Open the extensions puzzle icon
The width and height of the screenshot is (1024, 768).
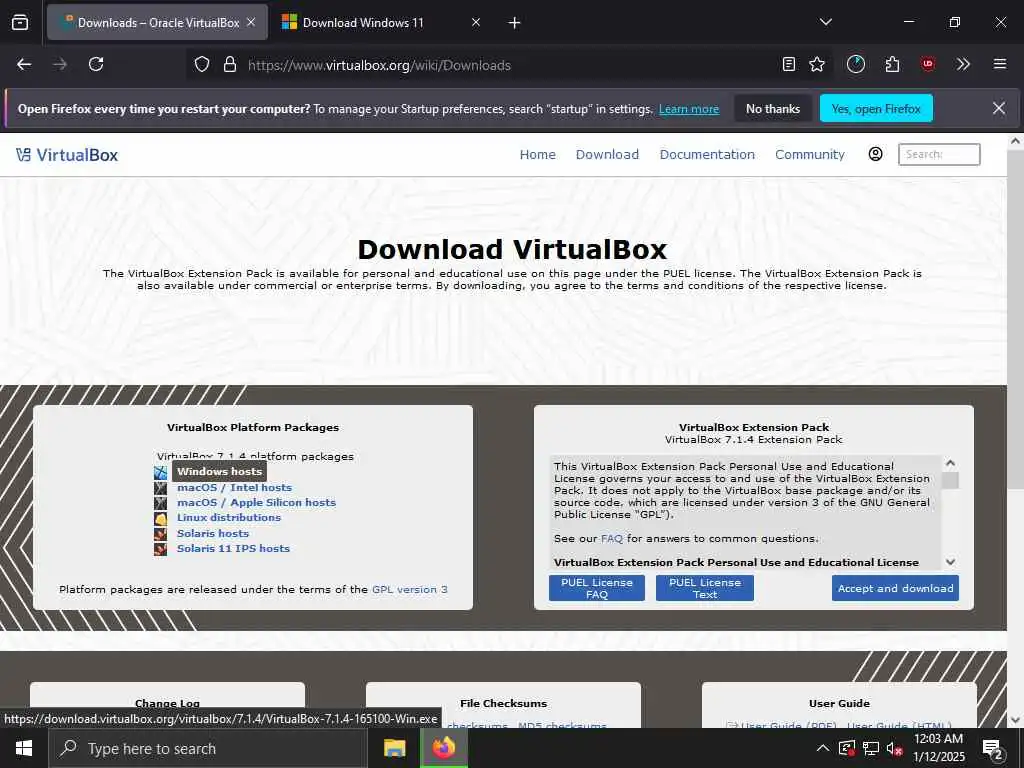[x=892, y=64]
